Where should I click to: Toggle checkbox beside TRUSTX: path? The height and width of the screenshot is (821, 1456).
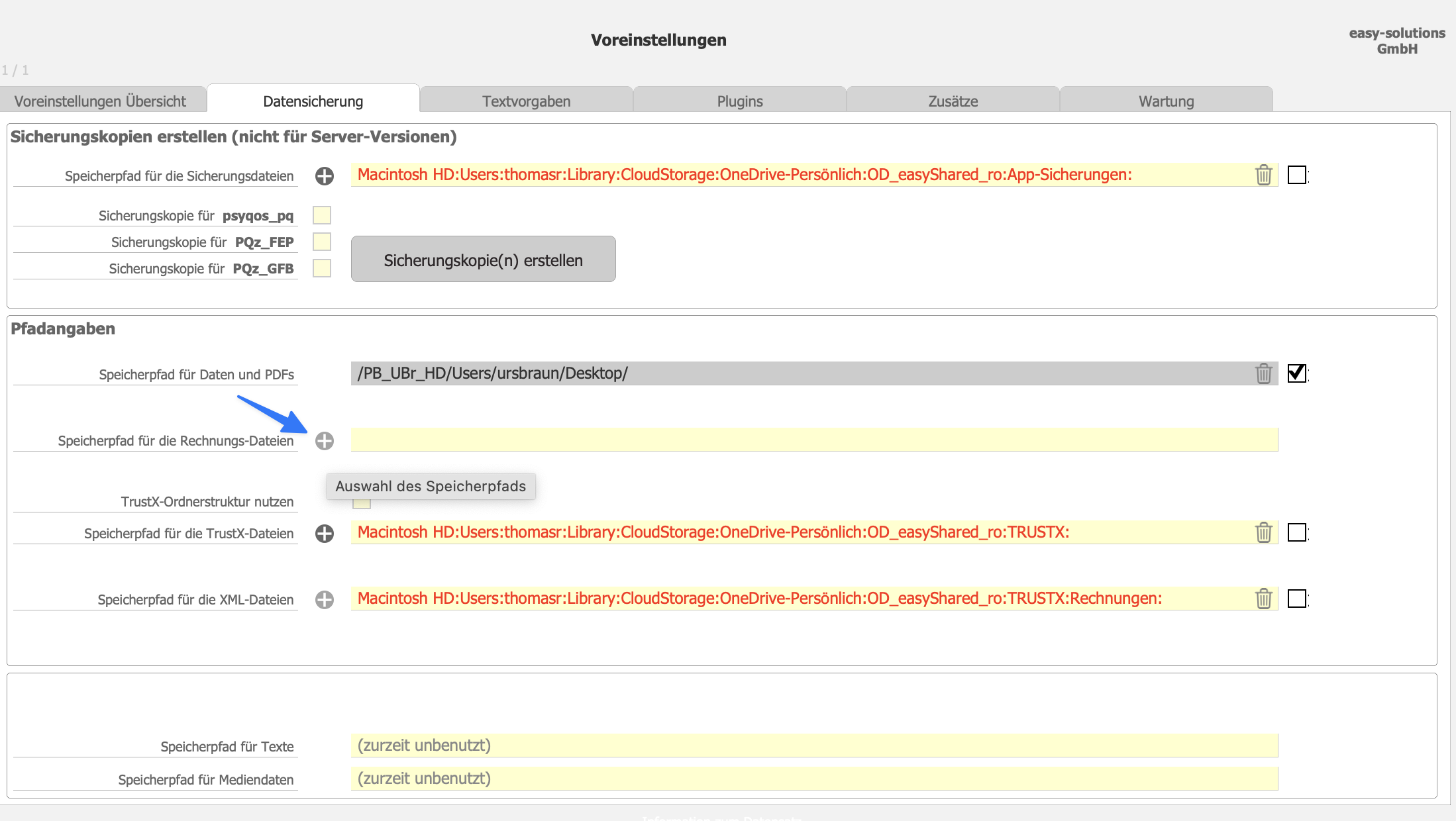pyautogui.click(x=1297, y=532)
